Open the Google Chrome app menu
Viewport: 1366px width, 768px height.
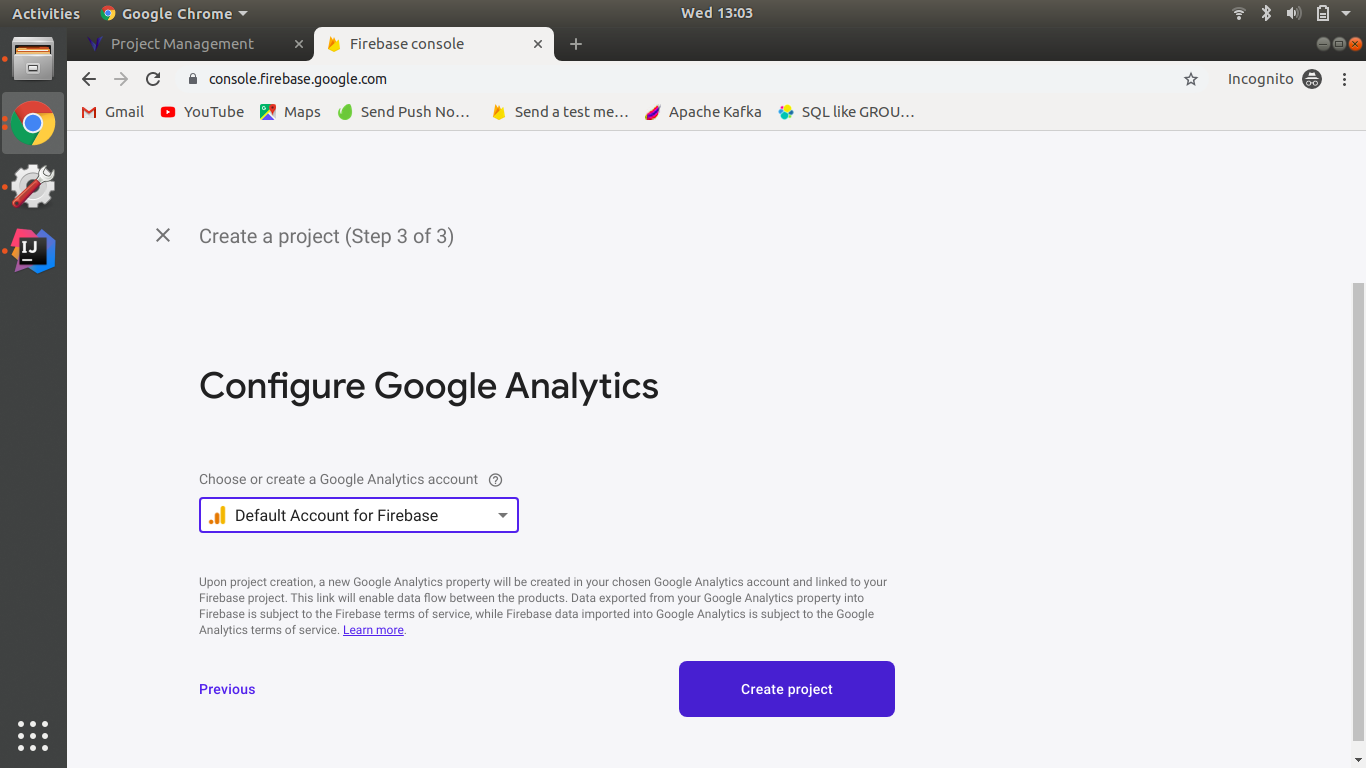(x=174, y=13)
